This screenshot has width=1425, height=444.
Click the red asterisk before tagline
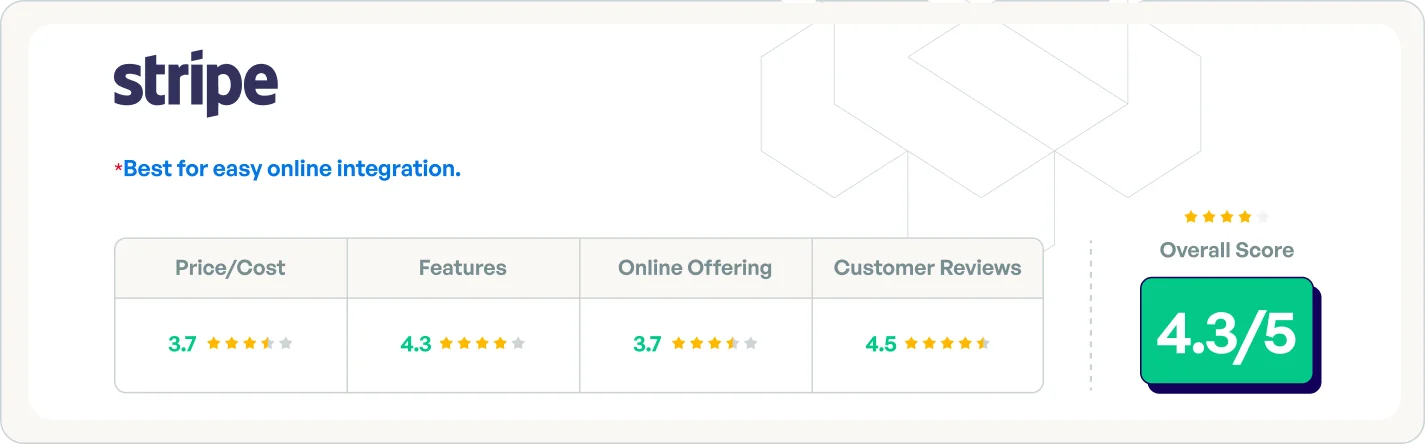[x=118, y=170]
